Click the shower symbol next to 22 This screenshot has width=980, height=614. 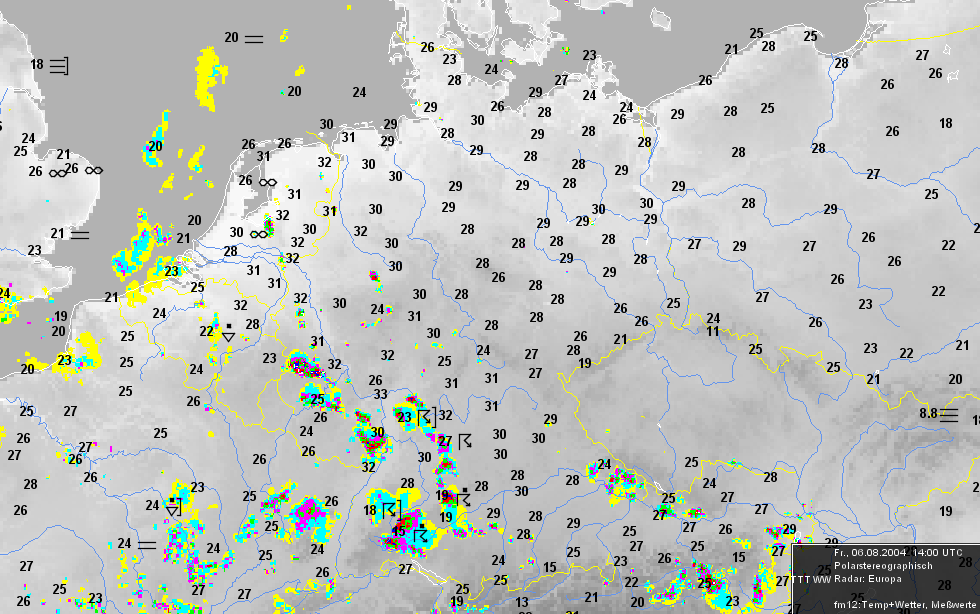click(x=229, y=333)
